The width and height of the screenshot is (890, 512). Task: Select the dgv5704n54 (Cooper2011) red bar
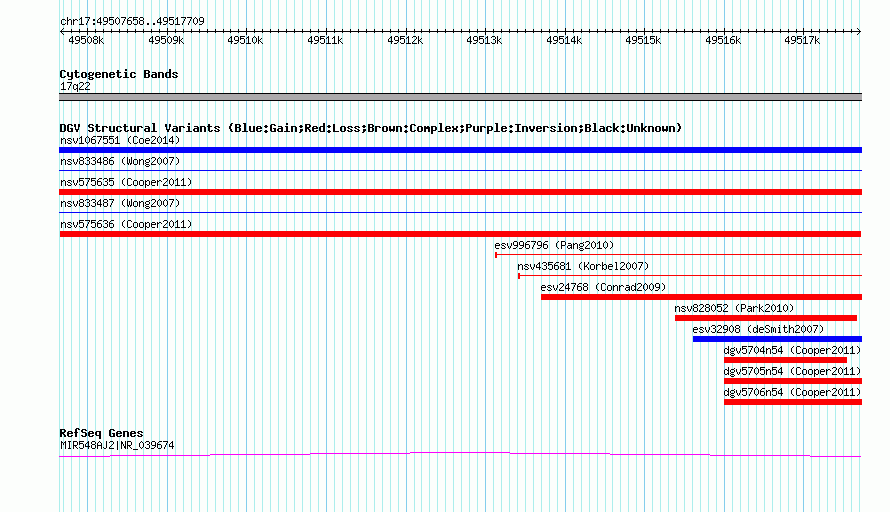point(785,360)
